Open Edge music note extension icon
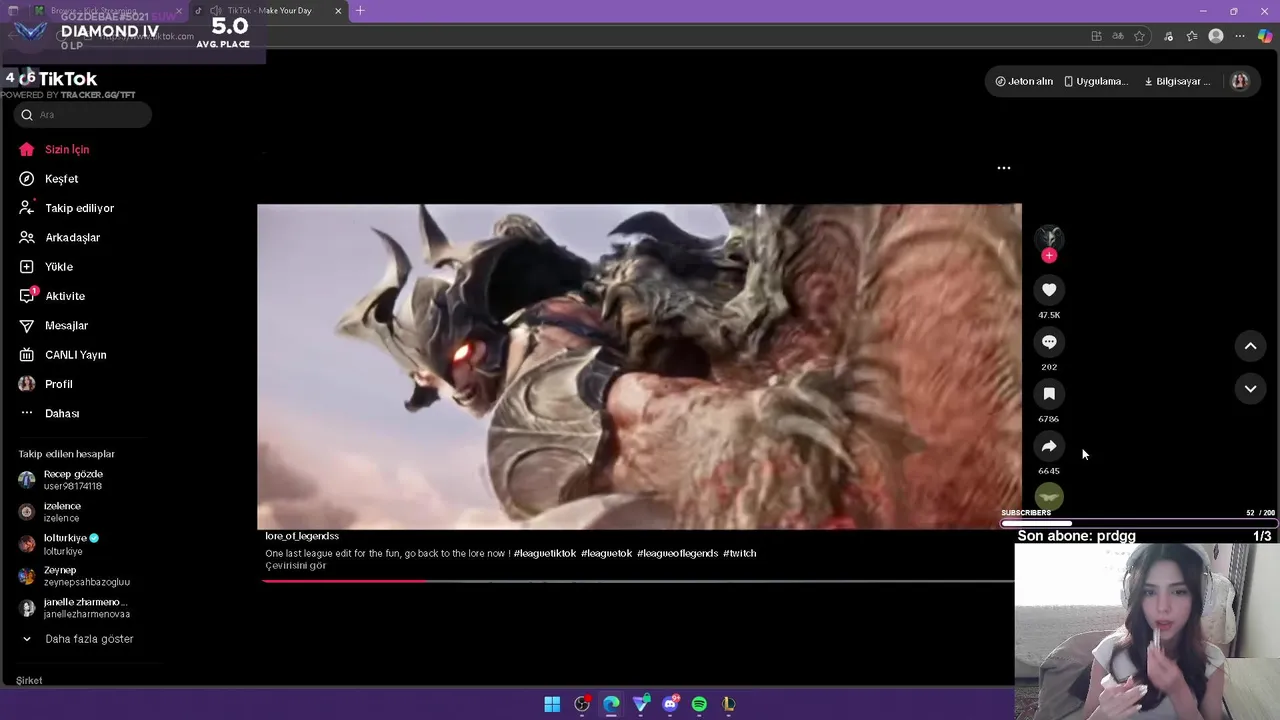This screenshot has height=720, width=1280. pos(1168,36)
